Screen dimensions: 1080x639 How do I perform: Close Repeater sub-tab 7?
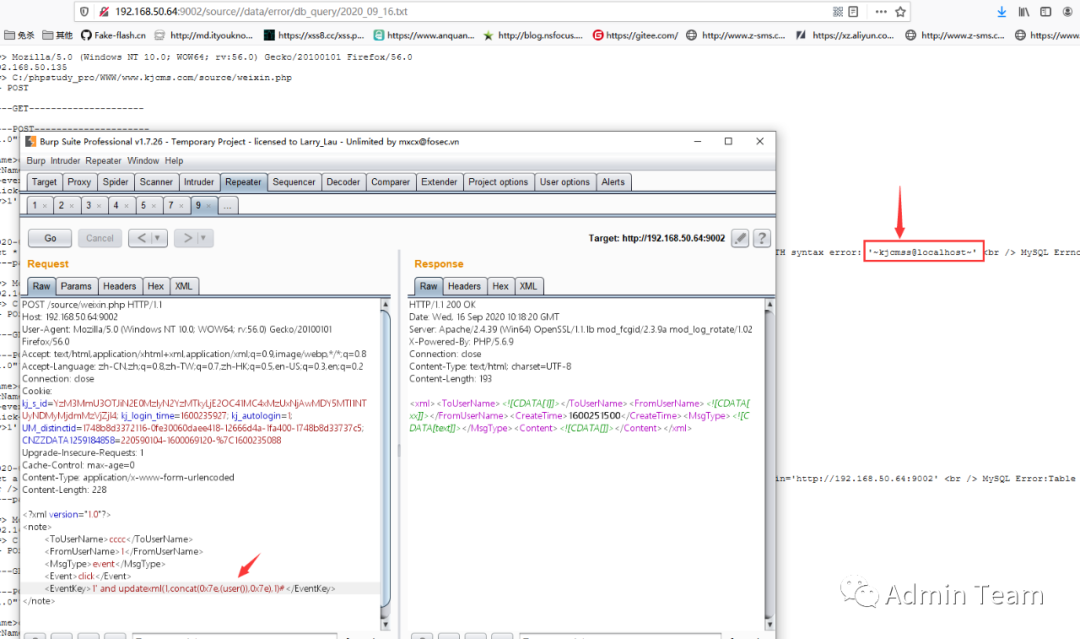point(181,206)
